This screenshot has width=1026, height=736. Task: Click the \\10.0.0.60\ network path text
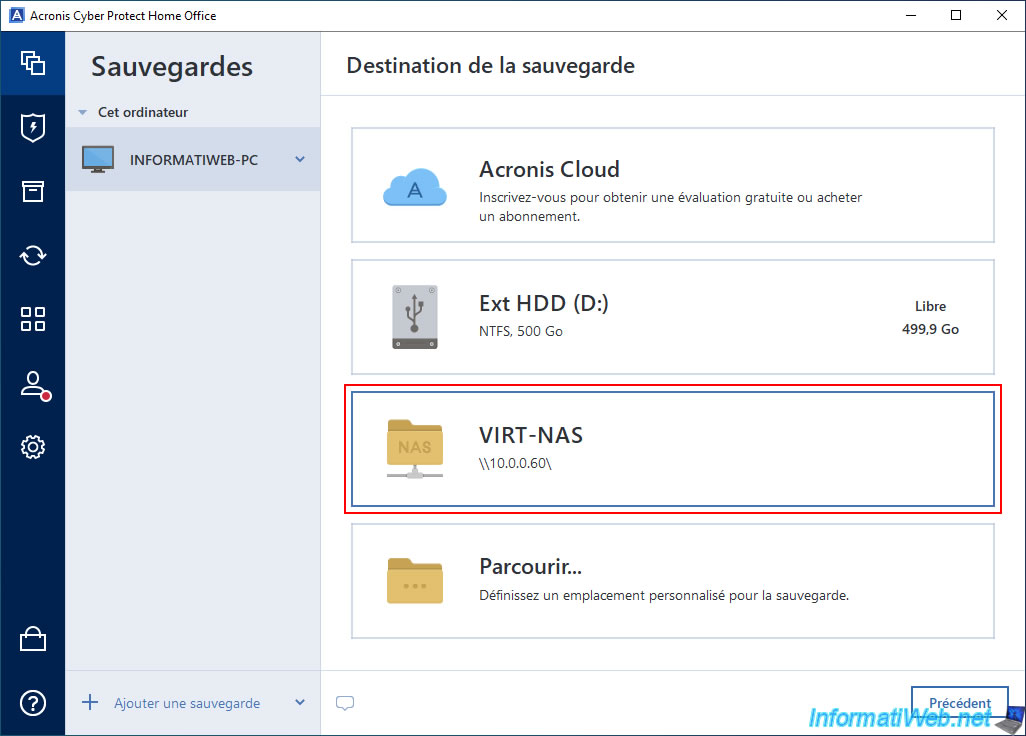(515, 463)
